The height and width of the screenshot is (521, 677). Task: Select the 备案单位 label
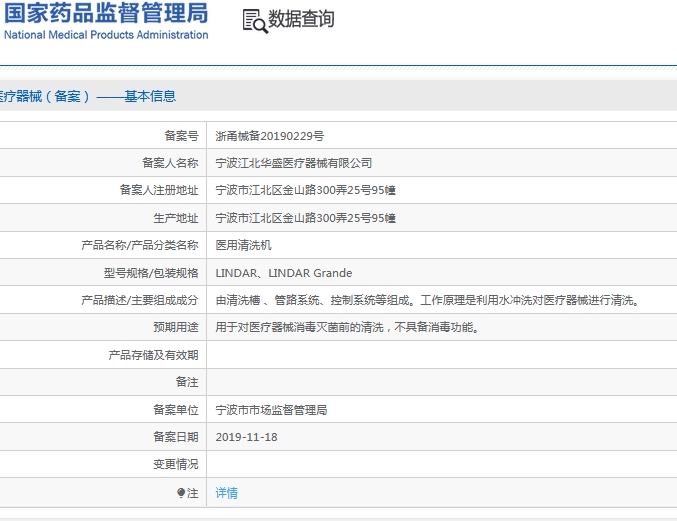pos(176,410)
